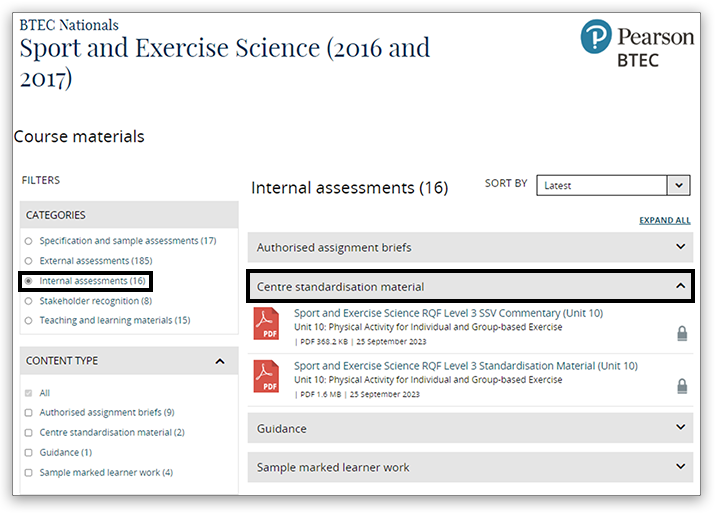This screenshot has height=514, width=719.
Task: Expand Sample marked learner work section
Action: tap(469, 467)
